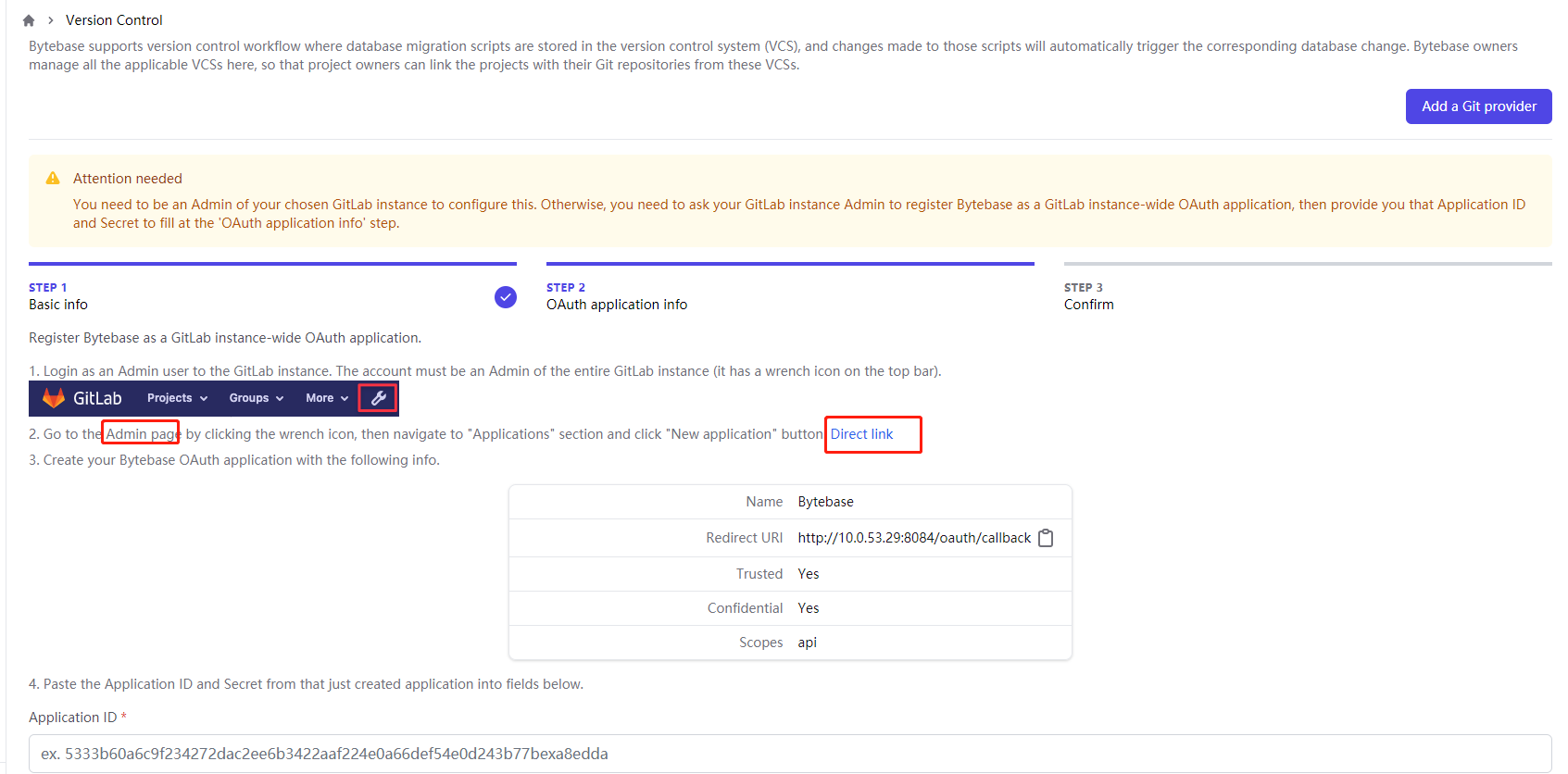Click the 'Attention needed' heading
Screen dimensions: 1568x774
click(x=128, y=179)
